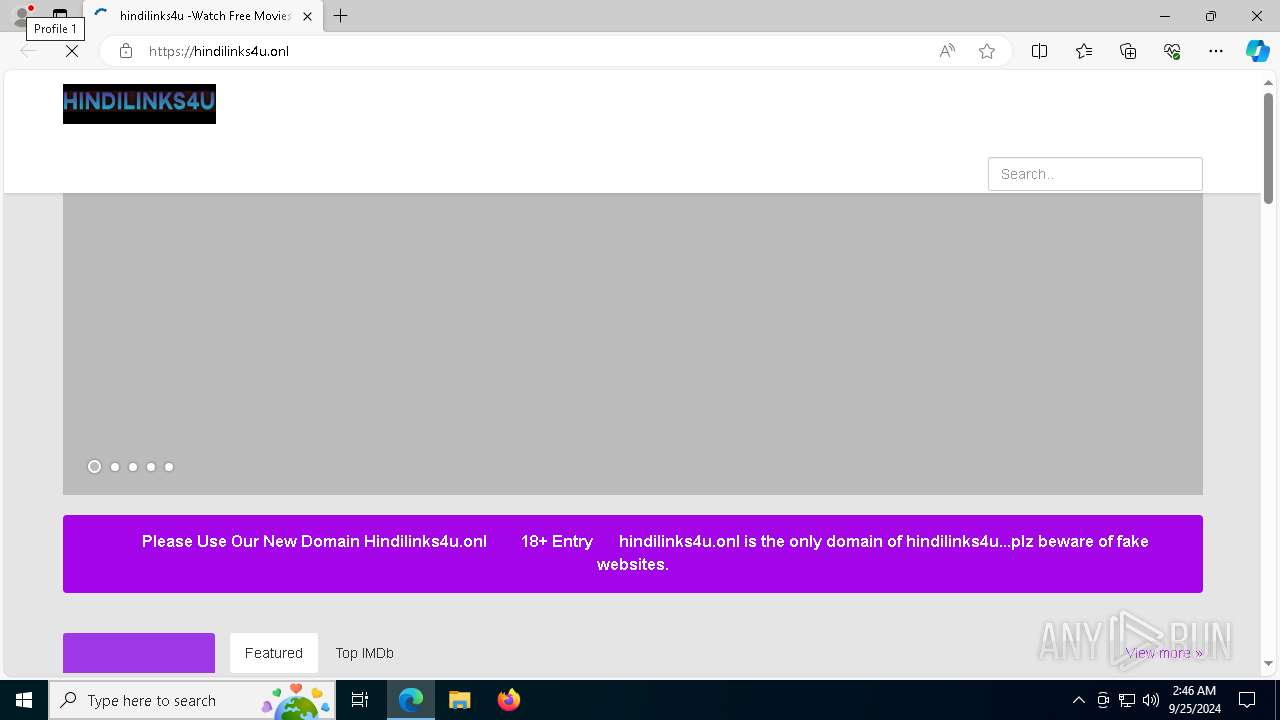Add this page to favorites star
The width and height of the screenshot is (1280, 720).
[x=987, y=51]
